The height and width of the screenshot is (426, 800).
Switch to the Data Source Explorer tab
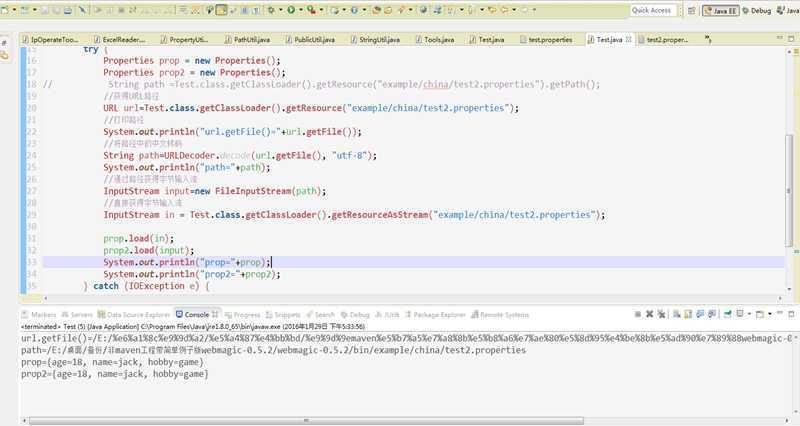134,314
